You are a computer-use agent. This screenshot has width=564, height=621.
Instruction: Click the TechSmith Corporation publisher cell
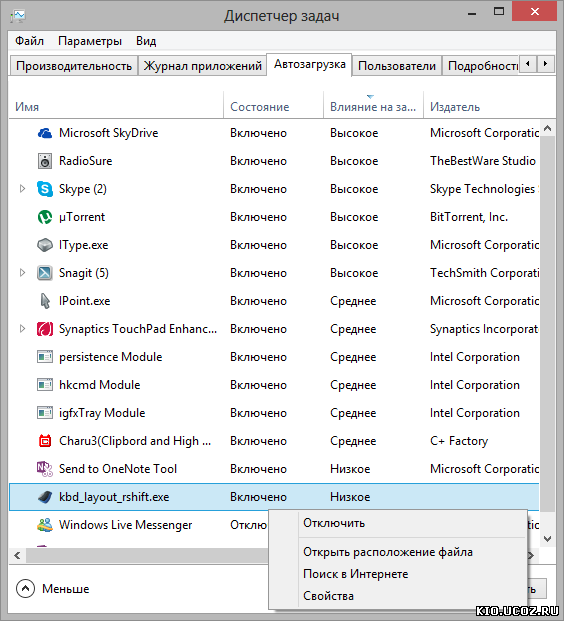pos(485,273)
